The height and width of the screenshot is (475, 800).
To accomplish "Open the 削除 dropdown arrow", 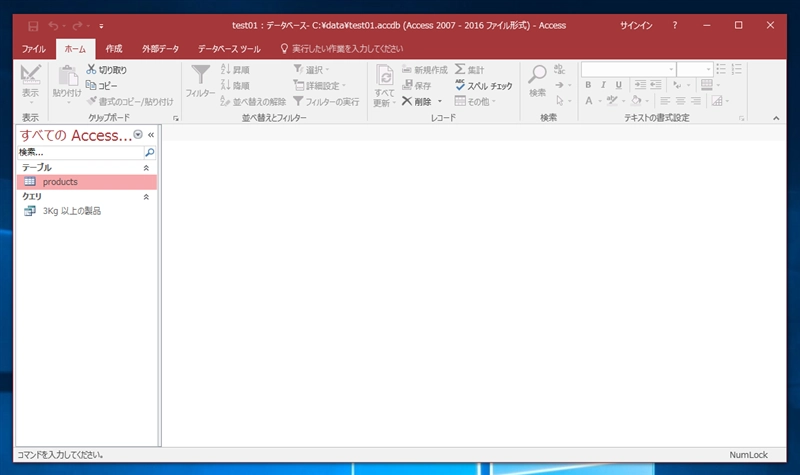I will [440, 102].
